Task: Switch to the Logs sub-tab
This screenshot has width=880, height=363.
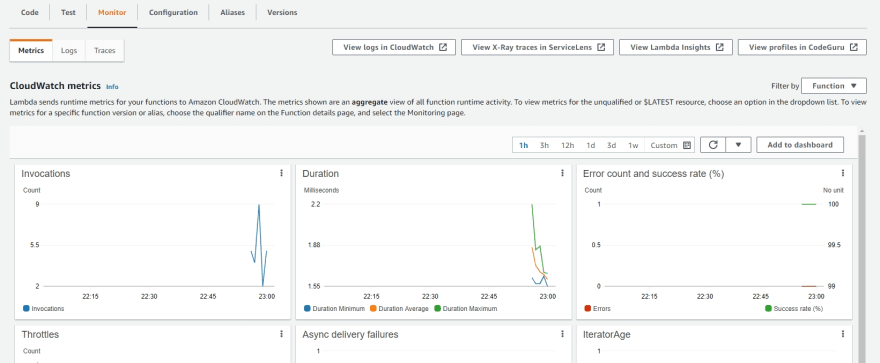Action: point(69,50)
